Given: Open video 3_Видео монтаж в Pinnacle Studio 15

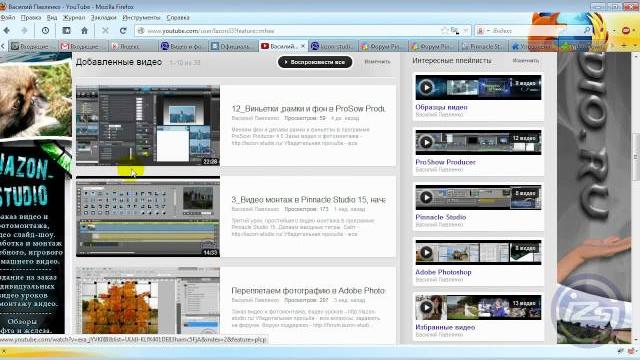Looking at the screenshot, I should pyautogui.click(x=308, y=200).
